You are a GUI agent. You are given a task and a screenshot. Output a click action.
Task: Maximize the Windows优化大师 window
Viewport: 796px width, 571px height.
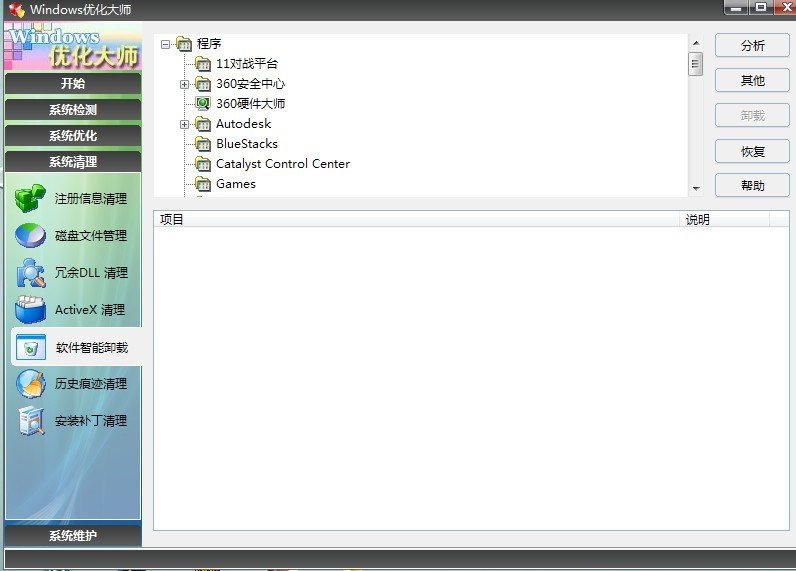[760, 7]
